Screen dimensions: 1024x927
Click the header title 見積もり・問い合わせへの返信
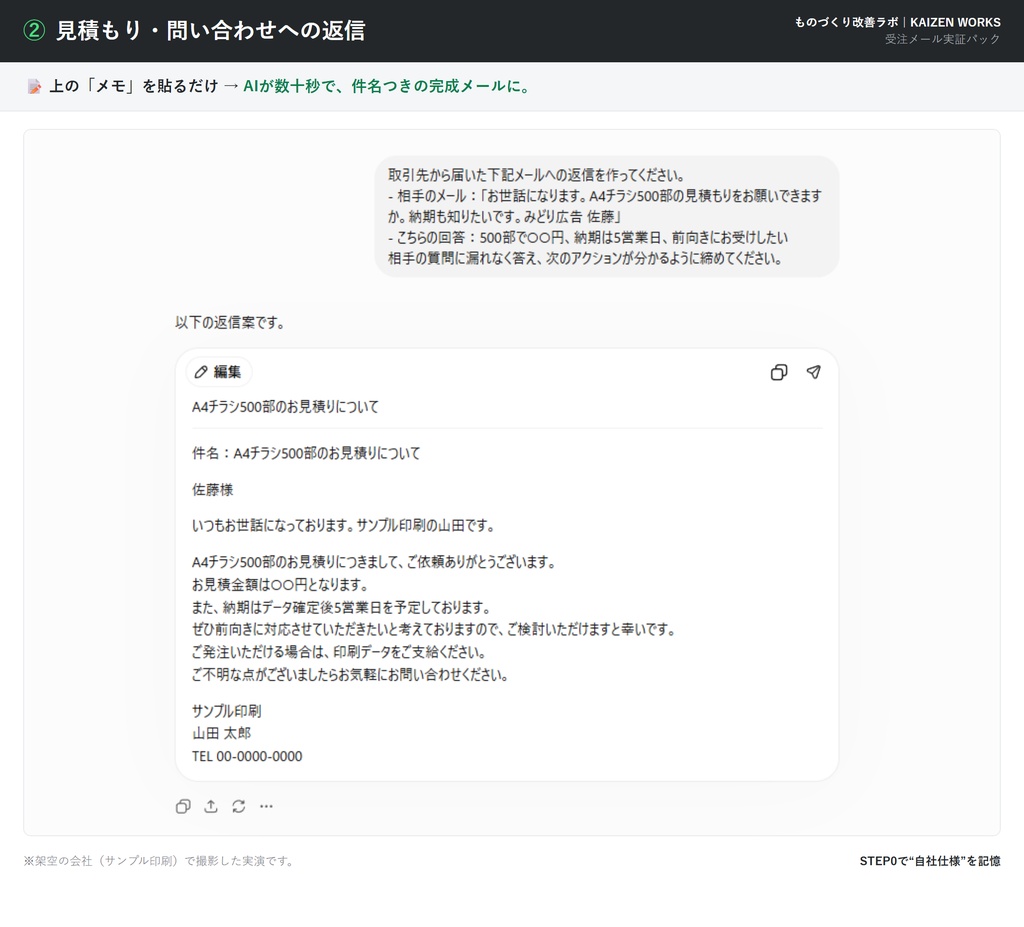(x=210, y=31)
